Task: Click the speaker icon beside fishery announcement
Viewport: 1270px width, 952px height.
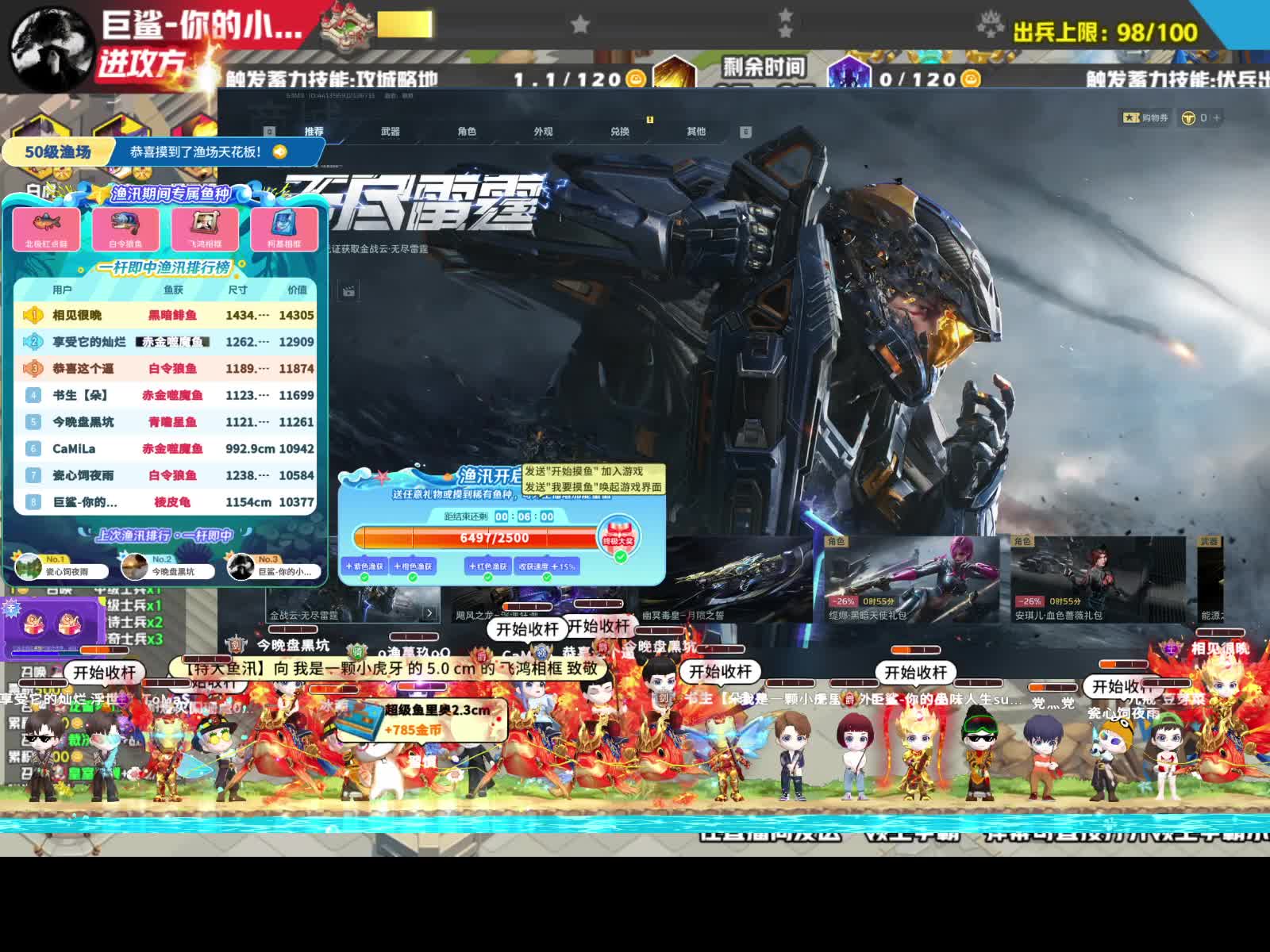Action: point(279,152)
